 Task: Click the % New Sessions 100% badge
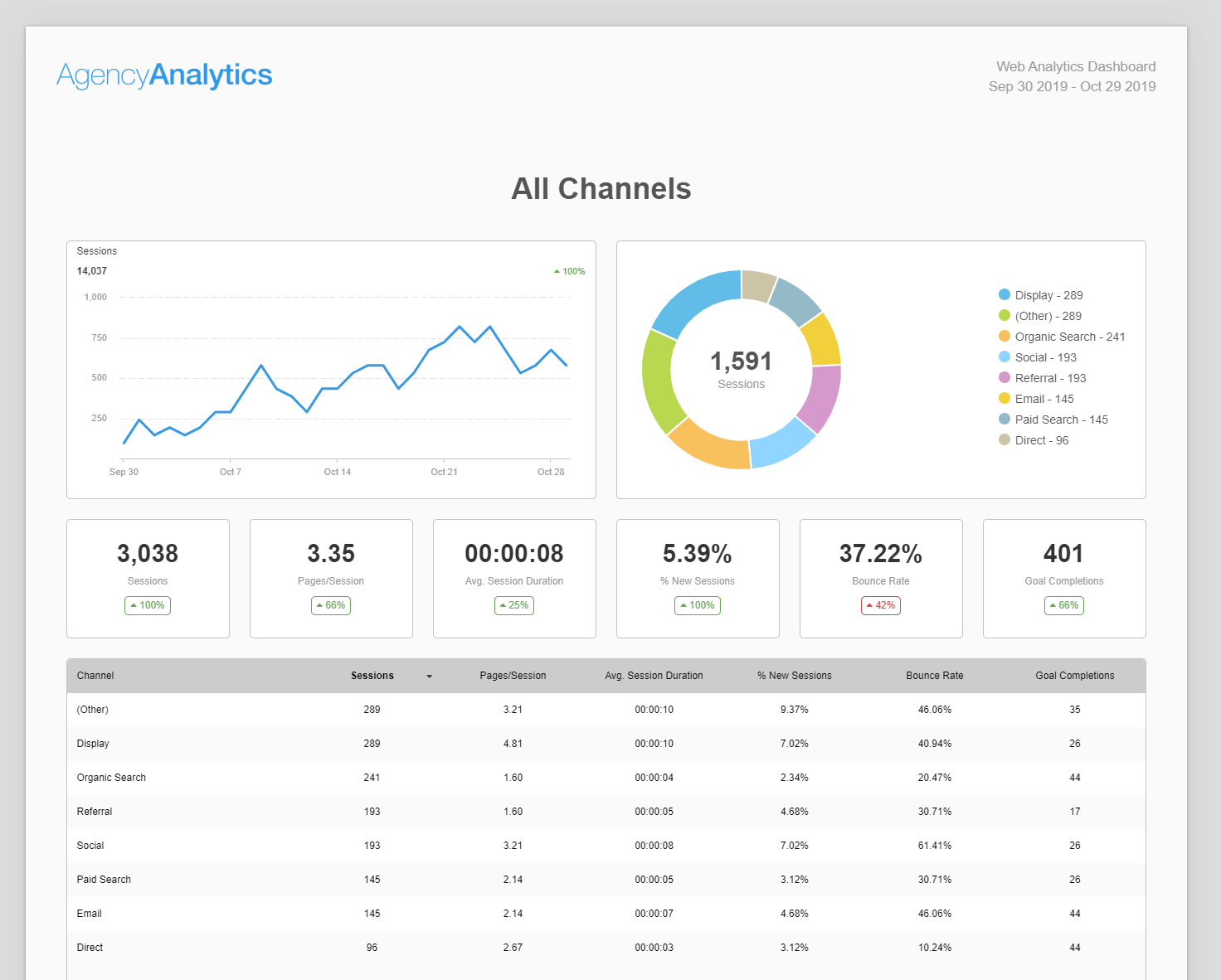point(698,605)
